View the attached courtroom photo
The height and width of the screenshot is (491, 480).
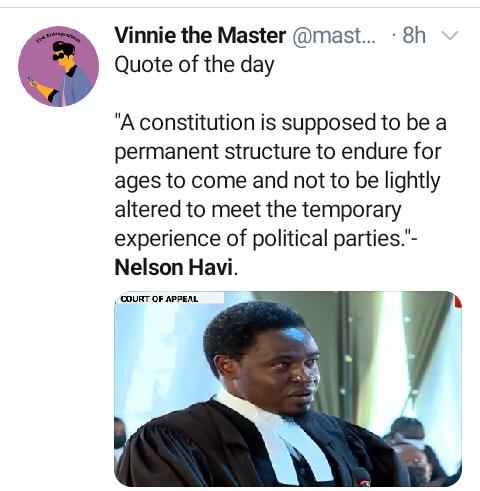click(x=288, y=389)
